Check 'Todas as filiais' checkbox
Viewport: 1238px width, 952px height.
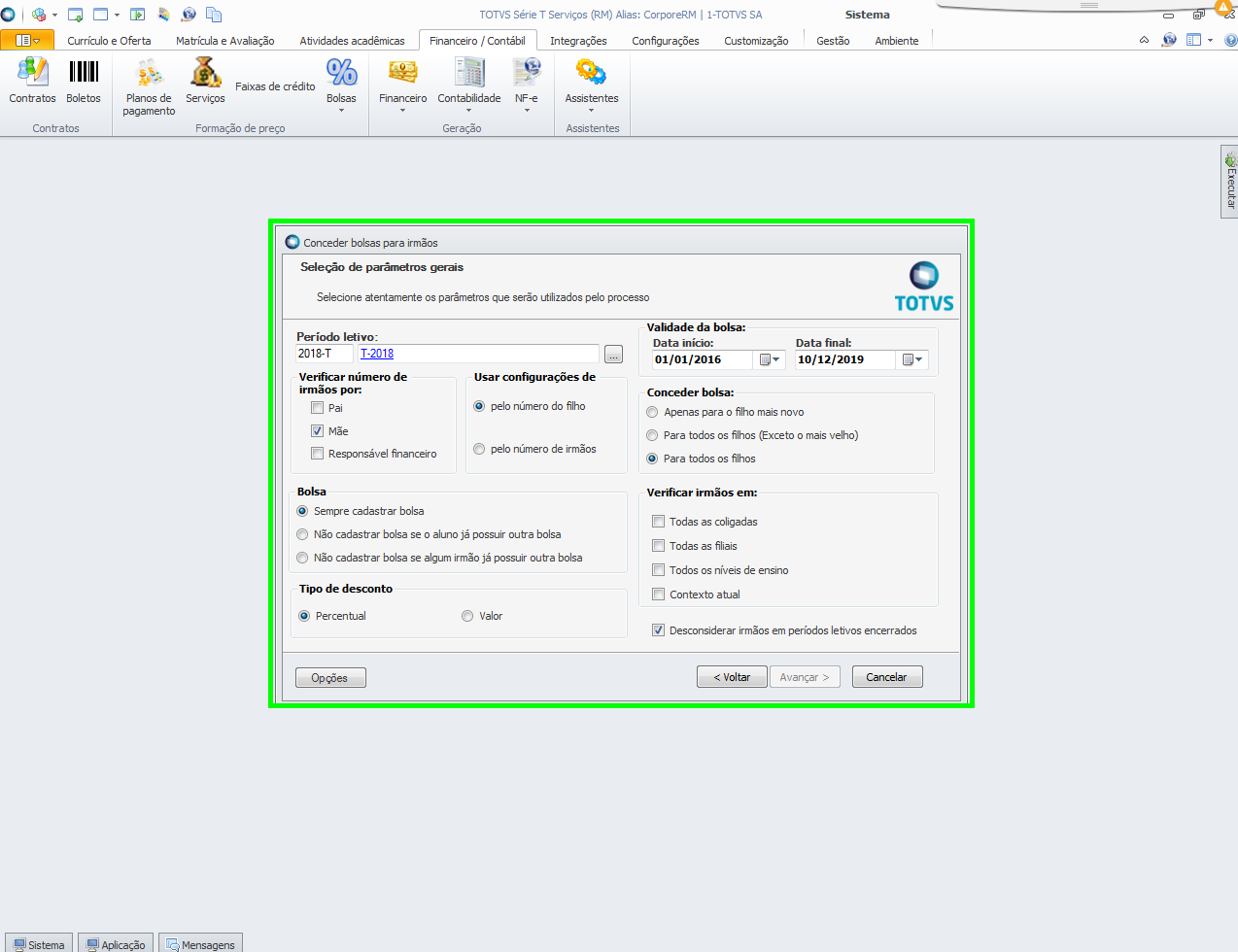[x=659, y=546]
